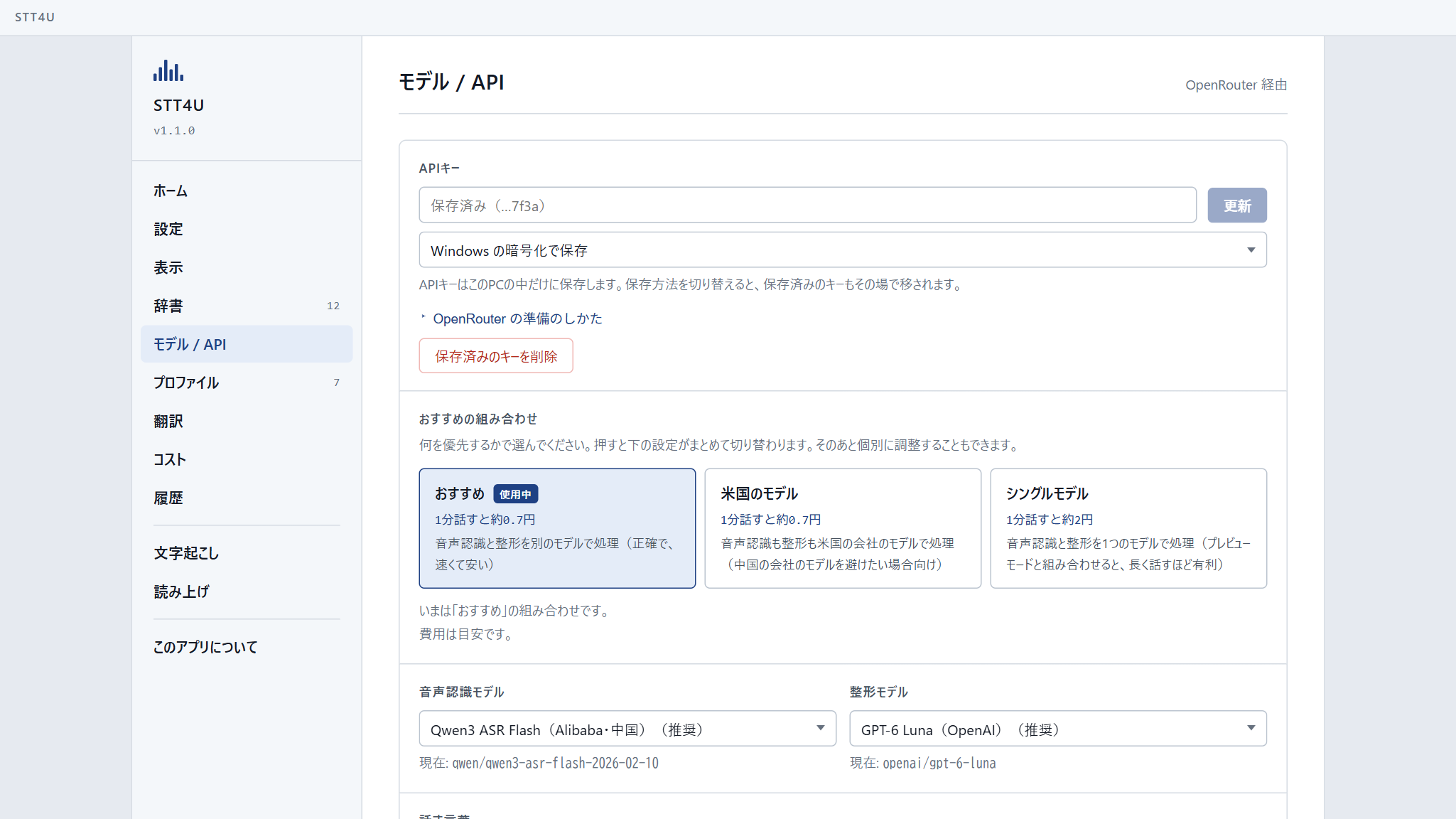Open the 読み上げ sidebar item
The height and width of the screenshot is (819, 1456).
[247, 591]
